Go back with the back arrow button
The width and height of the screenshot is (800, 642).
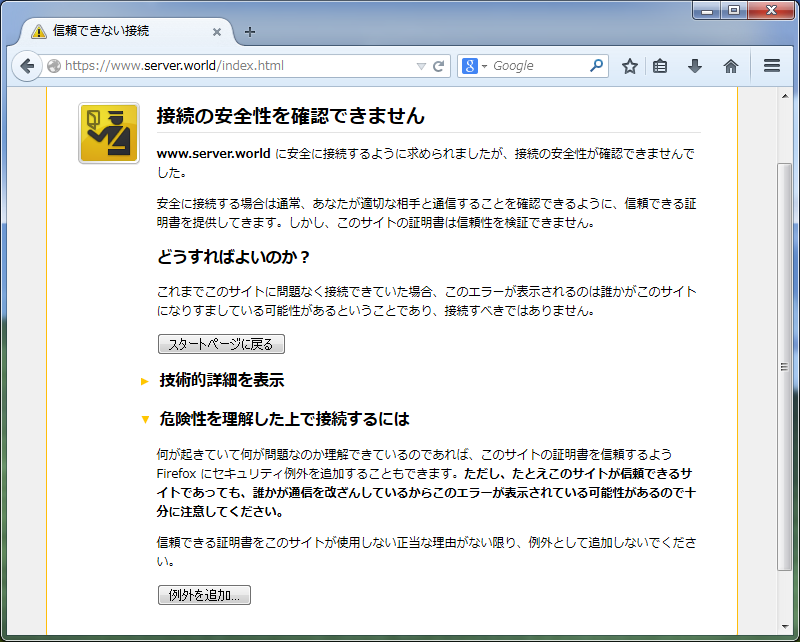tap(27, 66)
